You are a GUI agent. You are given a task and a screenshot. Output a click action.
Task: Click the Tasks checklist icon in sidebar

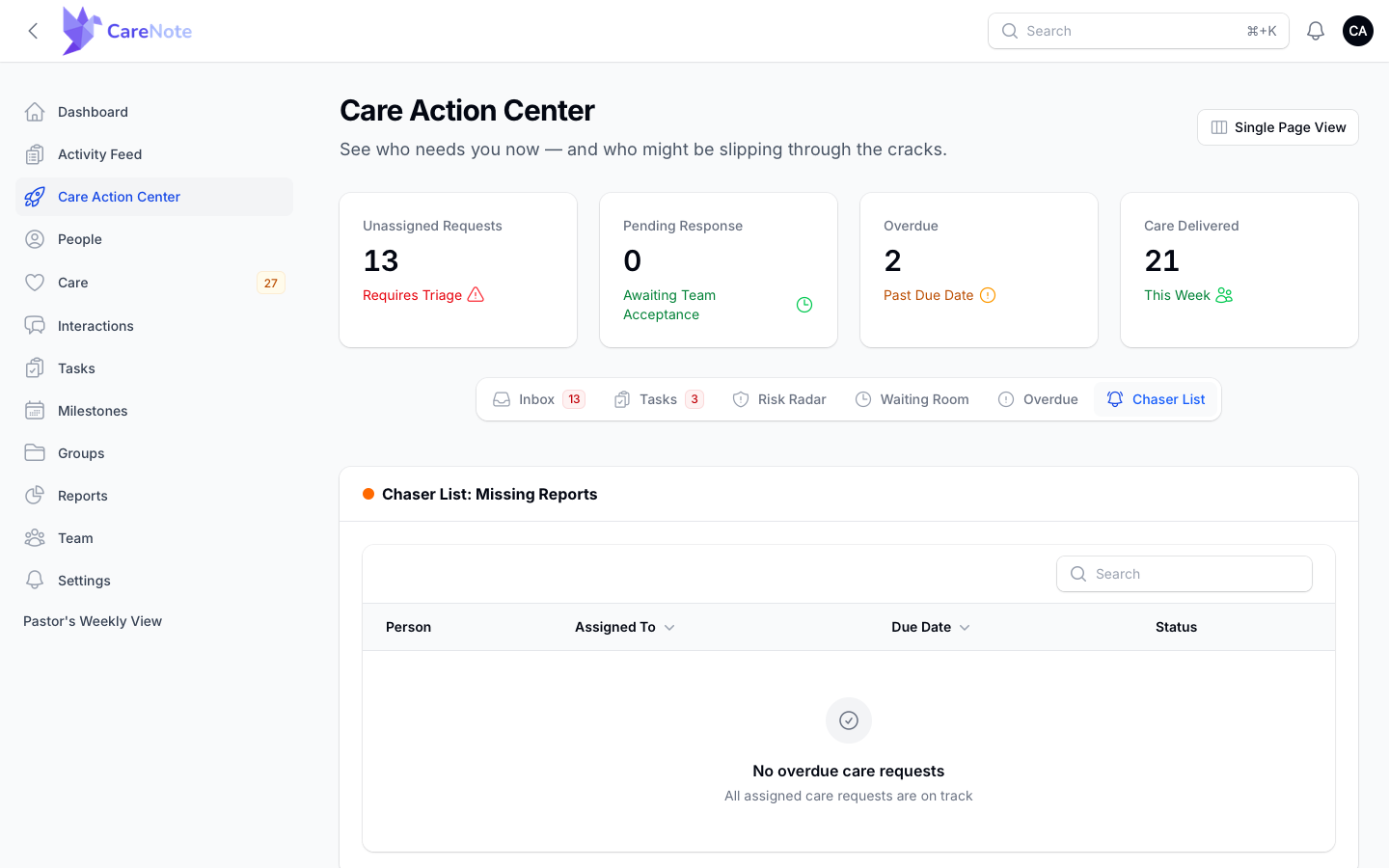tap(35, 368)
